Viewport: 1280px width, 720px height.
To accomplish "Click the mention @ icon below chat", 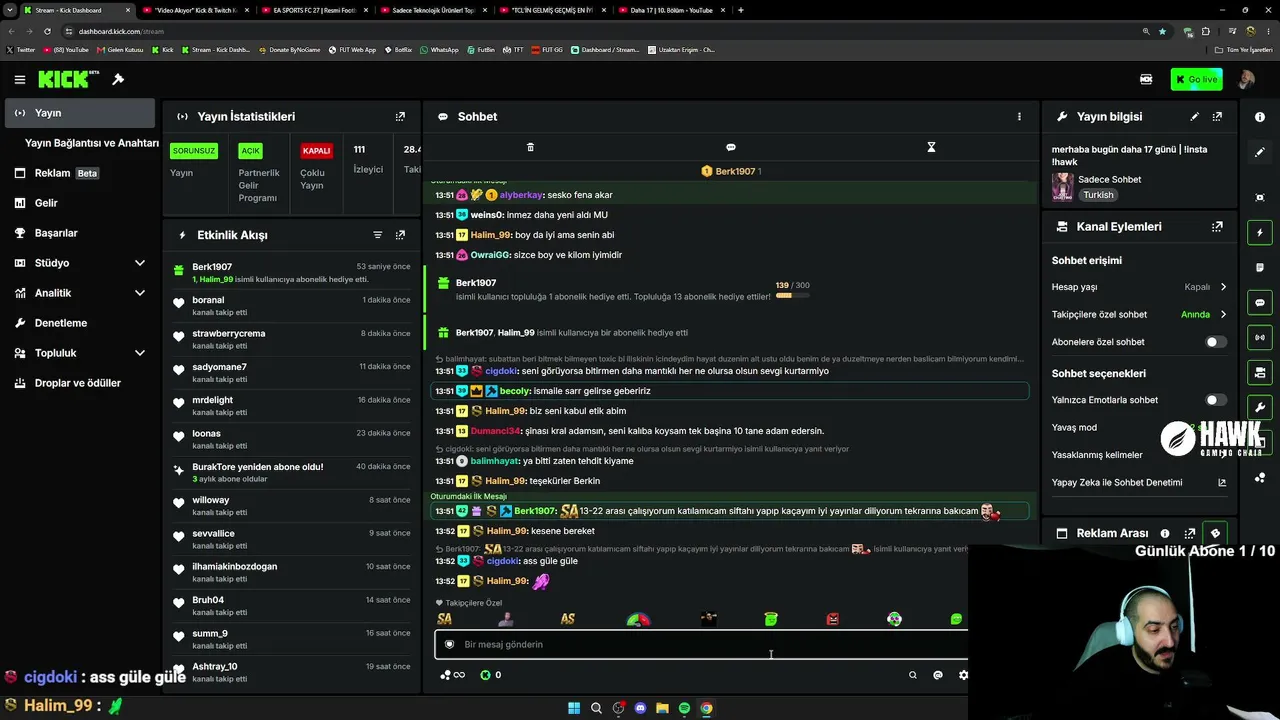I will click(937, 675).
